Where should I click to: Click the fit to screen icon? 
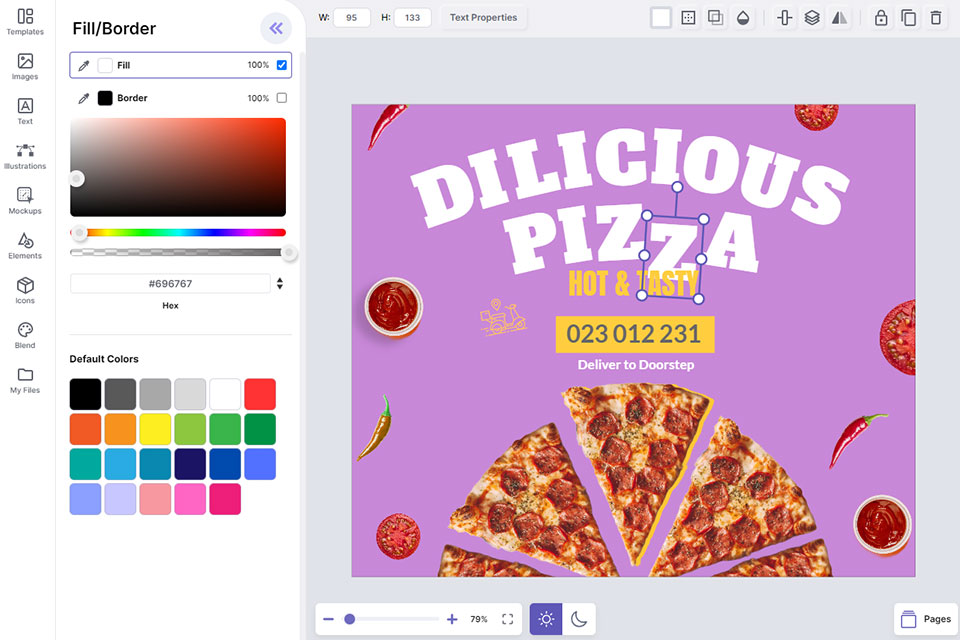508,619
